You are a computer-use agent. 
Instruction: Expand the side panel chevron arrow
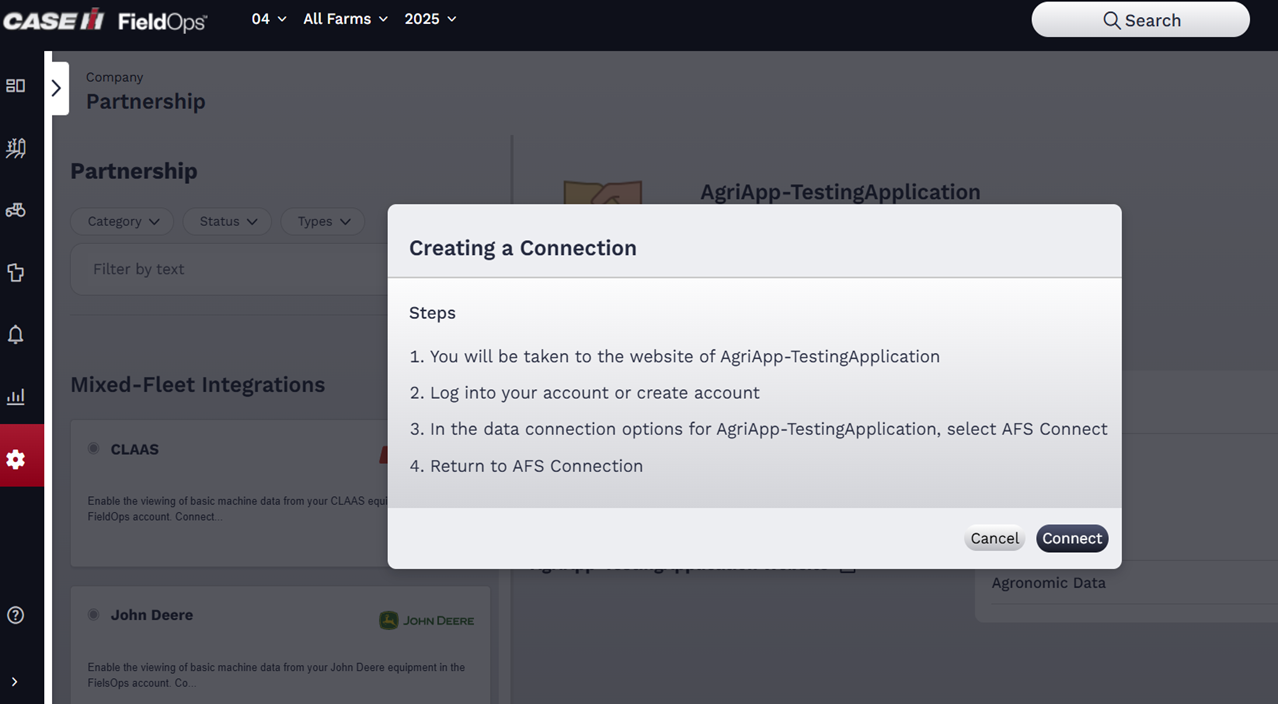57,88
